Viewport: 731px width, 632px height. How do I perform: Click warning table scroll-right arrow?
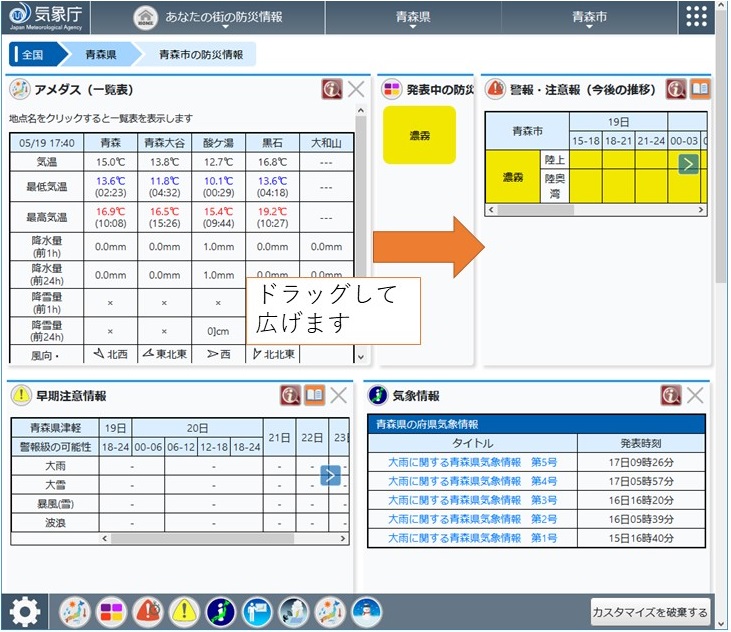[x=701, y=210]
